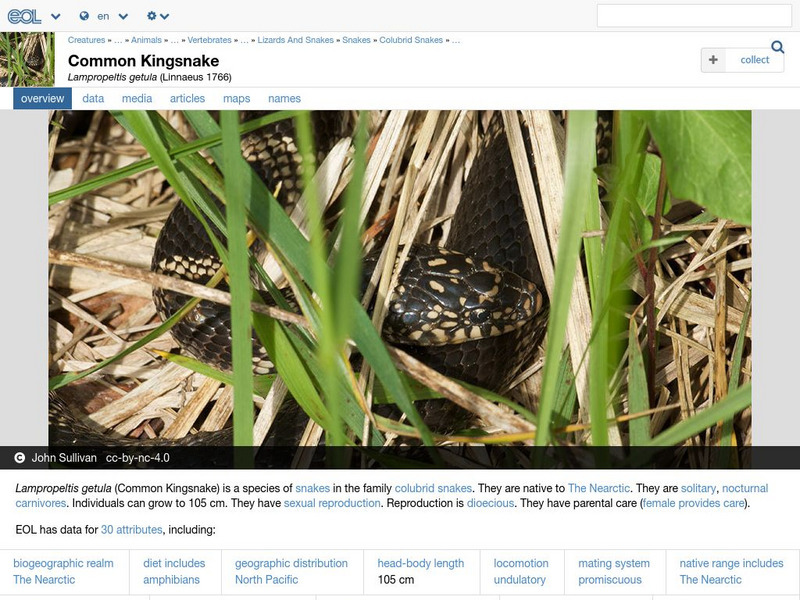Viewport: 800px width, 600px height.
Task: Click the plus icon on the collect button
Action: (714, 60)
